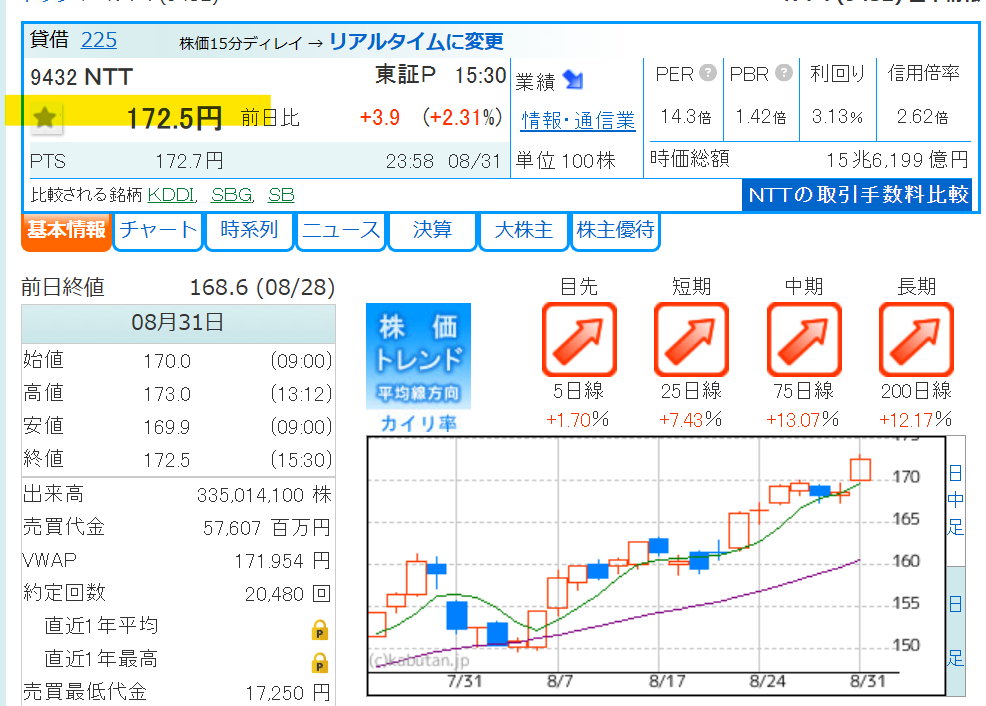Click the candlestick chart image
The width and height of the screenshot is (986, 706).
click(656, 566)
